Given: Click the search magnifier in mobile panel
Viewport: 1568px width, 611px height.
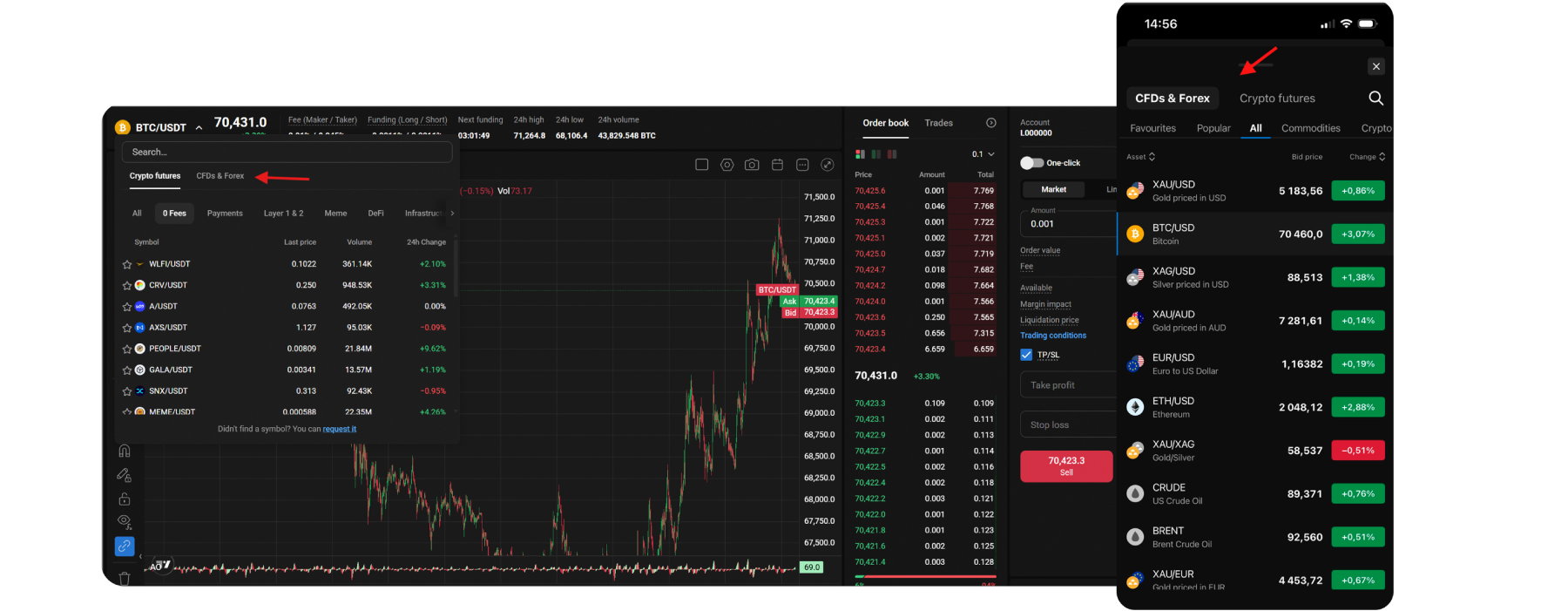Looking at the screenshot, I should click(x=1375, y=98).
